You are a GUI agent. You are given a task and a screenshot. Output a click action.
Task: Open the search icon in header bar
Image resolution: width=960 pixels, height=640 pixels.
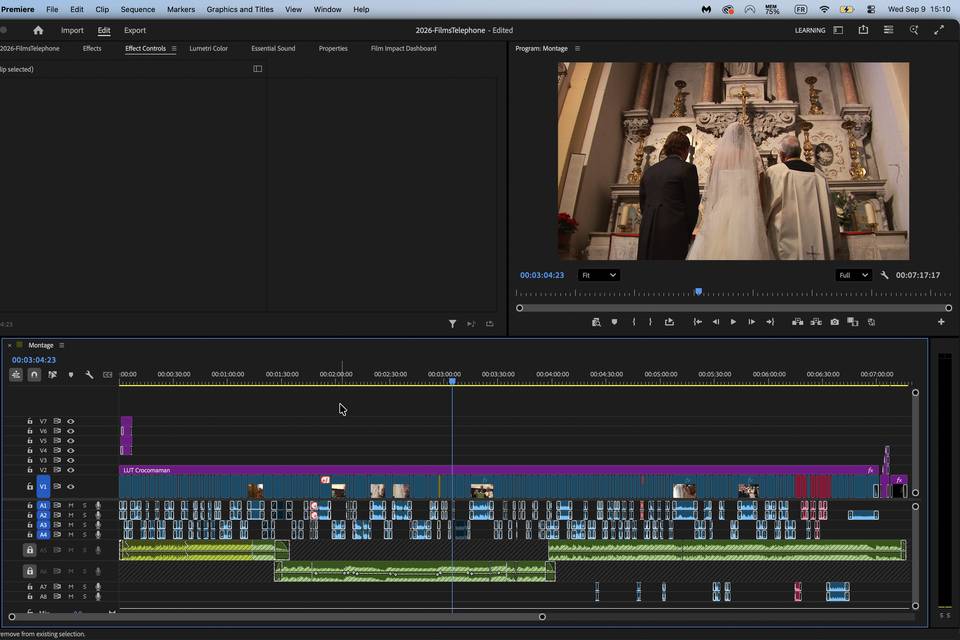pyautogui.click(x=914, y=29)
